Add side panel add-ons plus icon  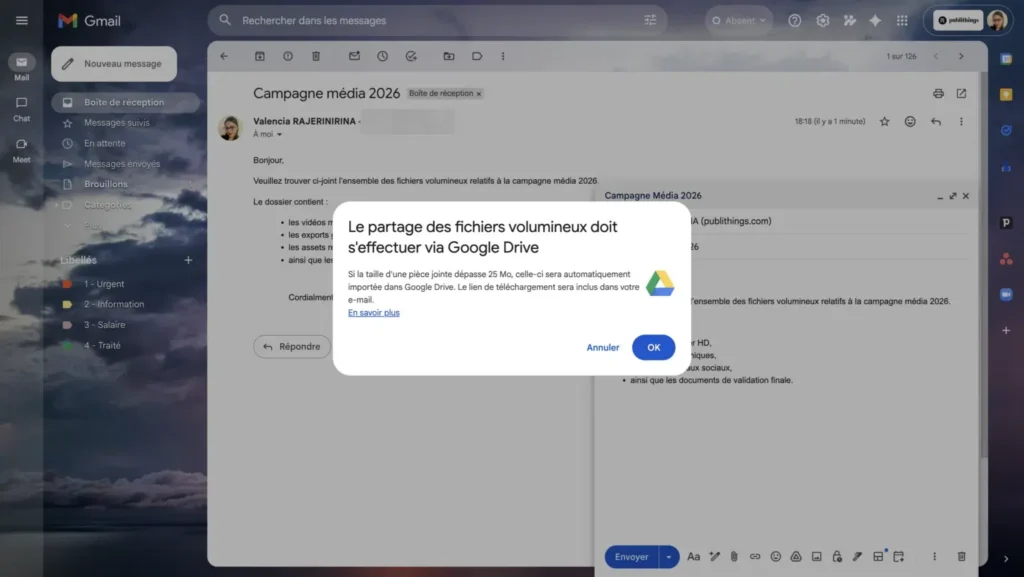tap(1006, 330)
